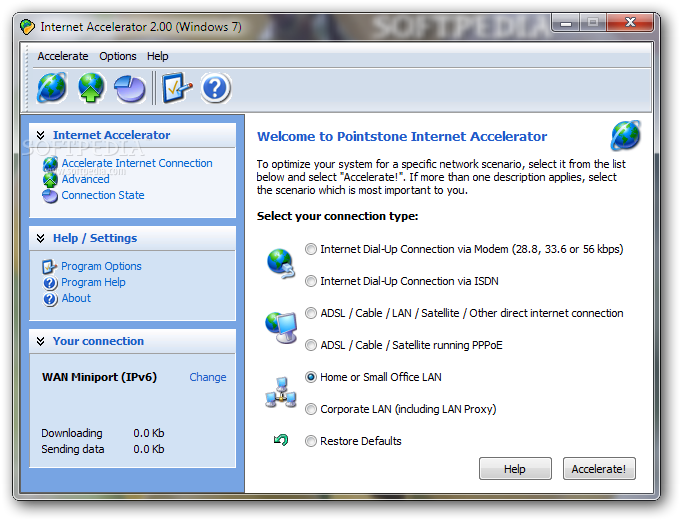
Task: Close the Internet Accelerator window
Action: click(630, 23)
